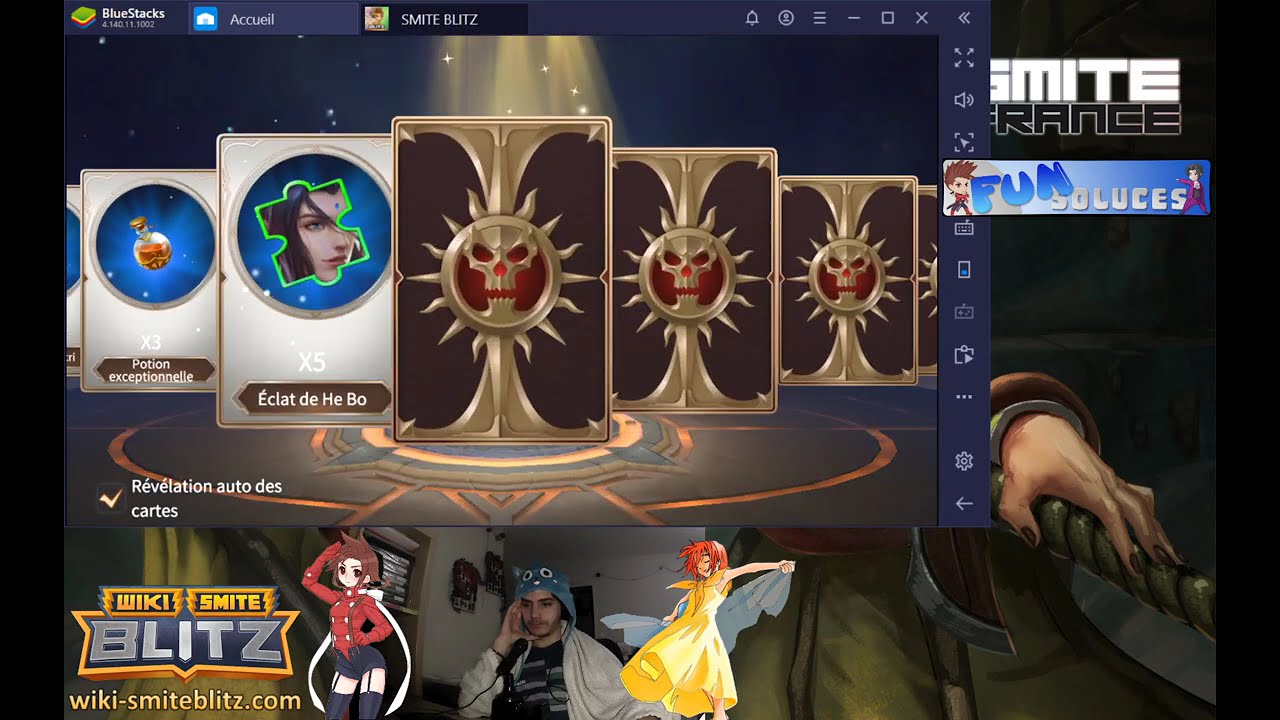Reveal the largest face-down skull card
Screen dimensions: 1280x720
(502, 280)
